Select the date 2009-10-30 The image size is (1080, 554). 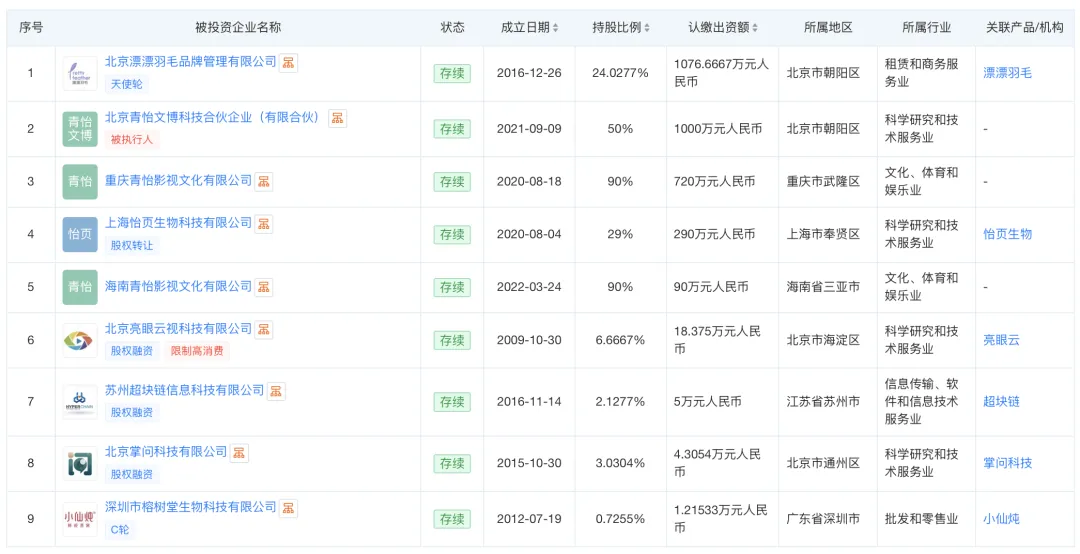pyautogui.click(x=529, y=340)
